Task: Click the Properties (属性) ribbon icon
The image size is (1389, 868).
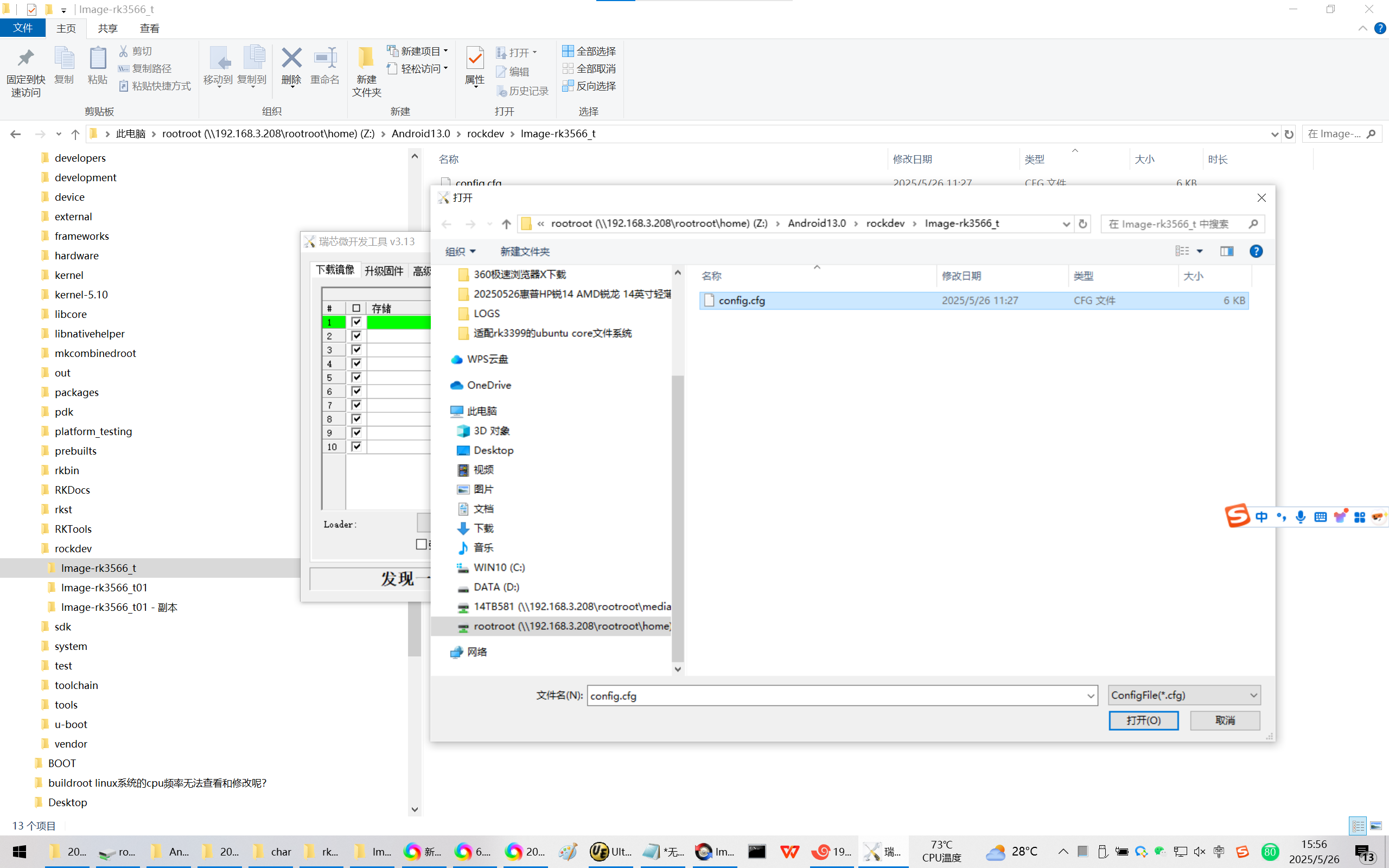Action: 475,58
